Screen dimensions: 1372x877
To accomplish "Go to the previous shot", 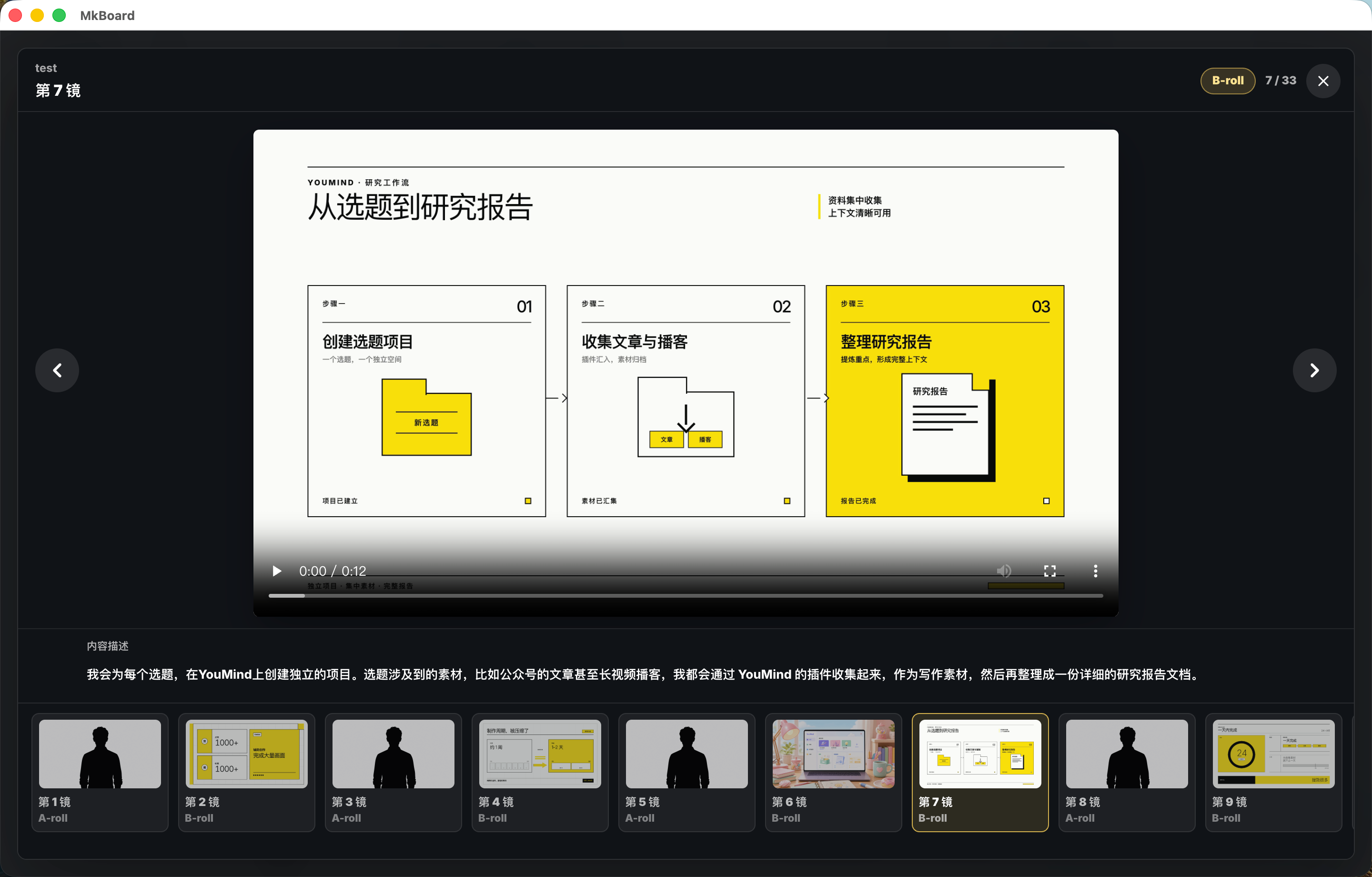I will pos(57,370).
